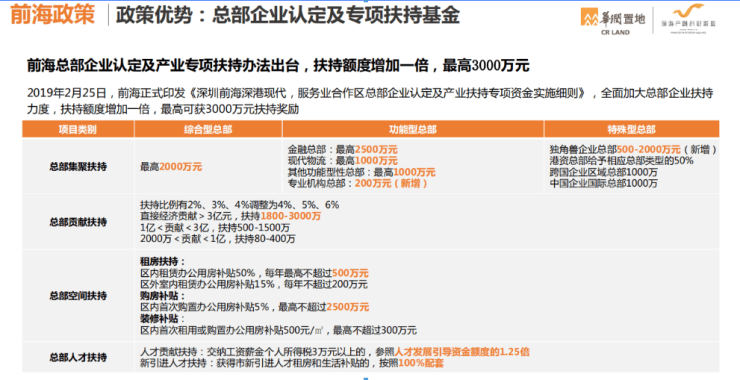740x380 pixels.
Task: Click the slide title 政策优势 heading
Action: point(288,15)
